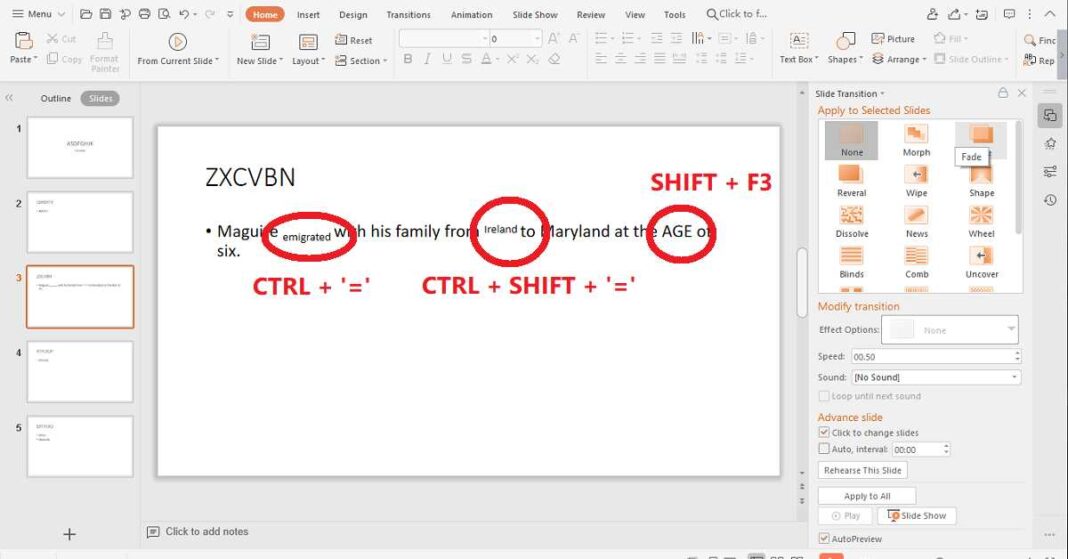1068x559 pixels.
Task: Click the Undo icon
Action: pos(184,14)
